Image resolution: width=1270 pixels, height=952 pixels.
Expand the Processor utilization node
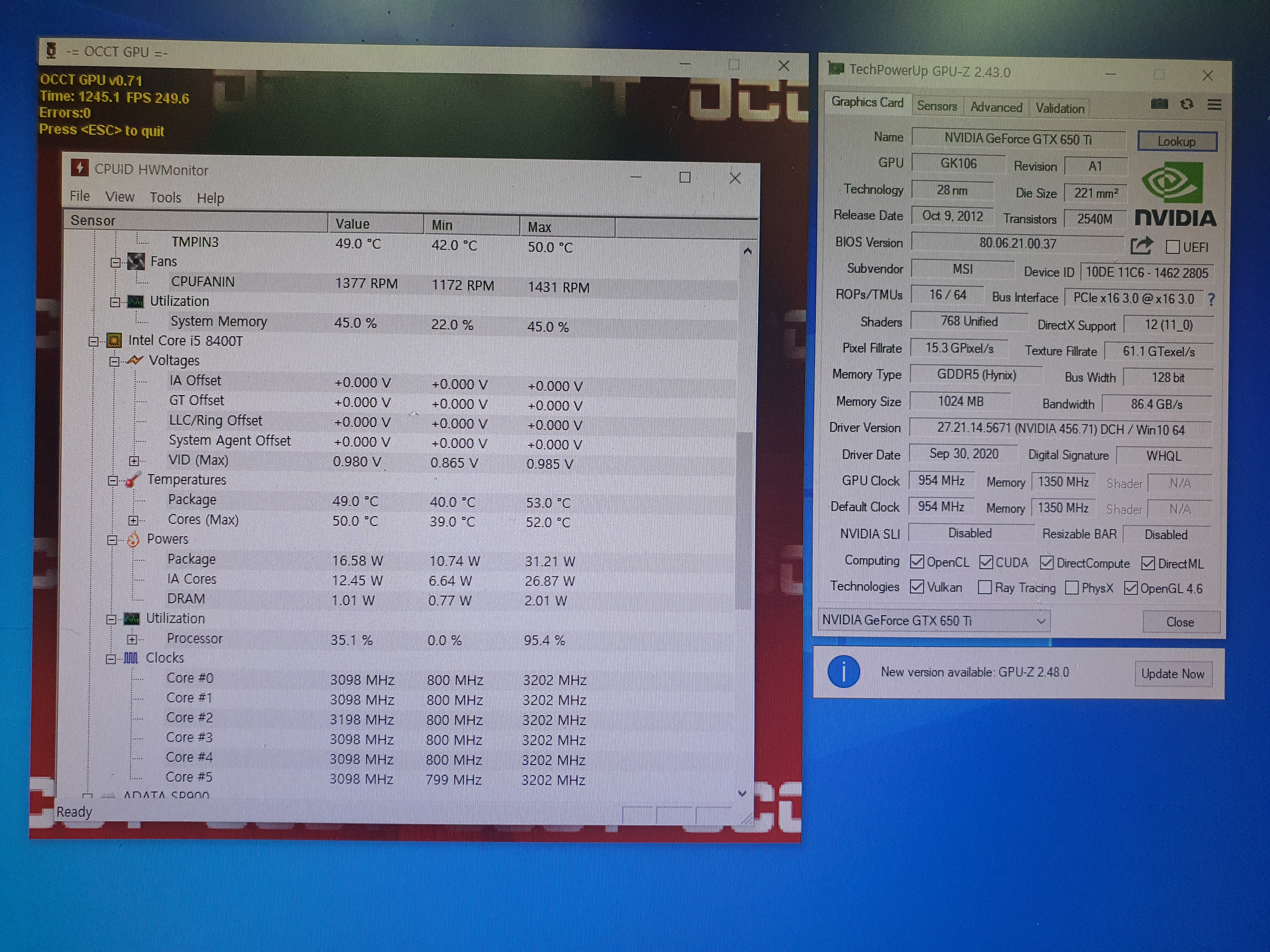(132, 639)
